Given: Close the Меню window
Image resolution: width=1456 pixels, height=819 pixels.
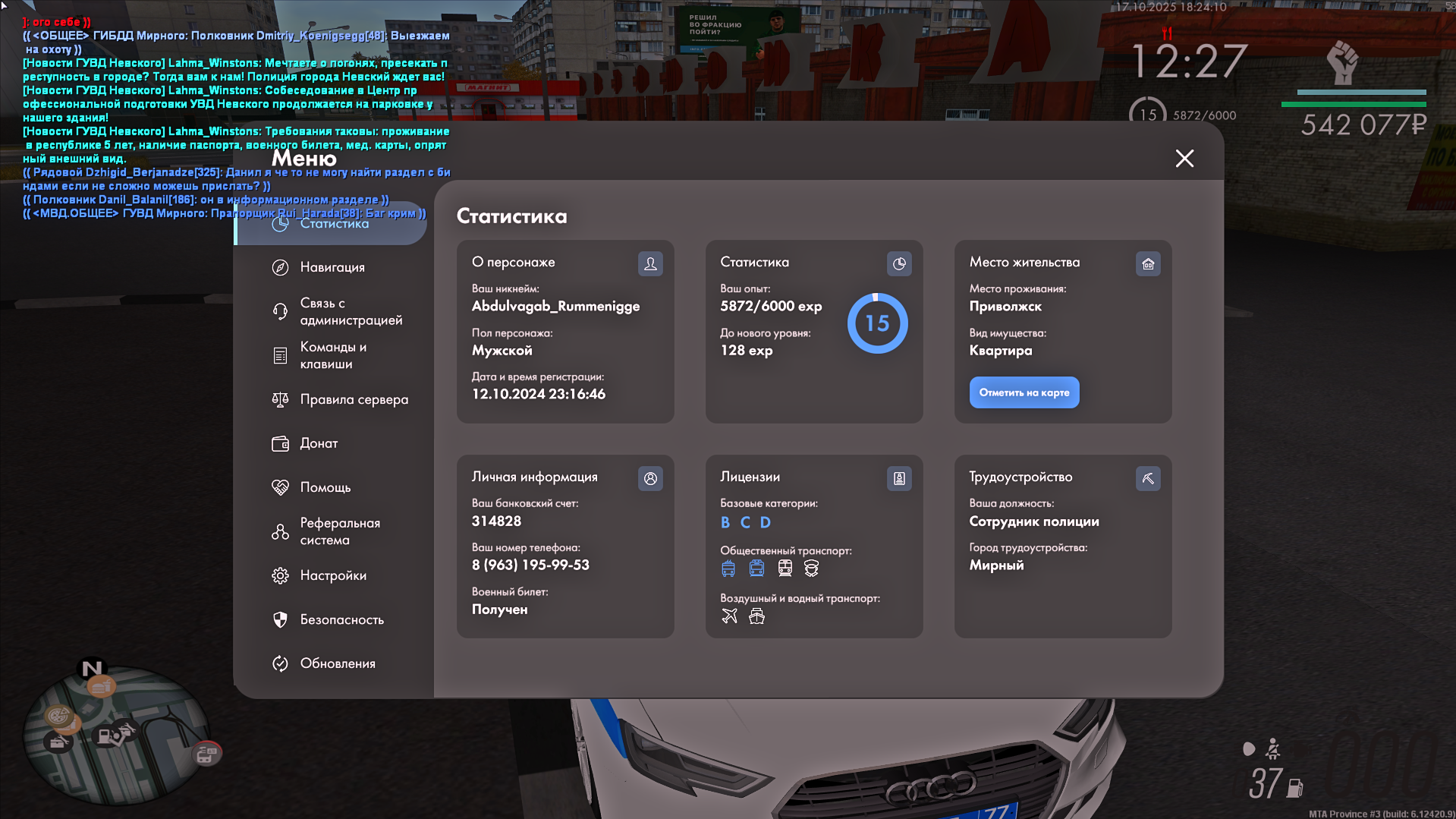Looking at the screenshot, I should pos(1184,158).
